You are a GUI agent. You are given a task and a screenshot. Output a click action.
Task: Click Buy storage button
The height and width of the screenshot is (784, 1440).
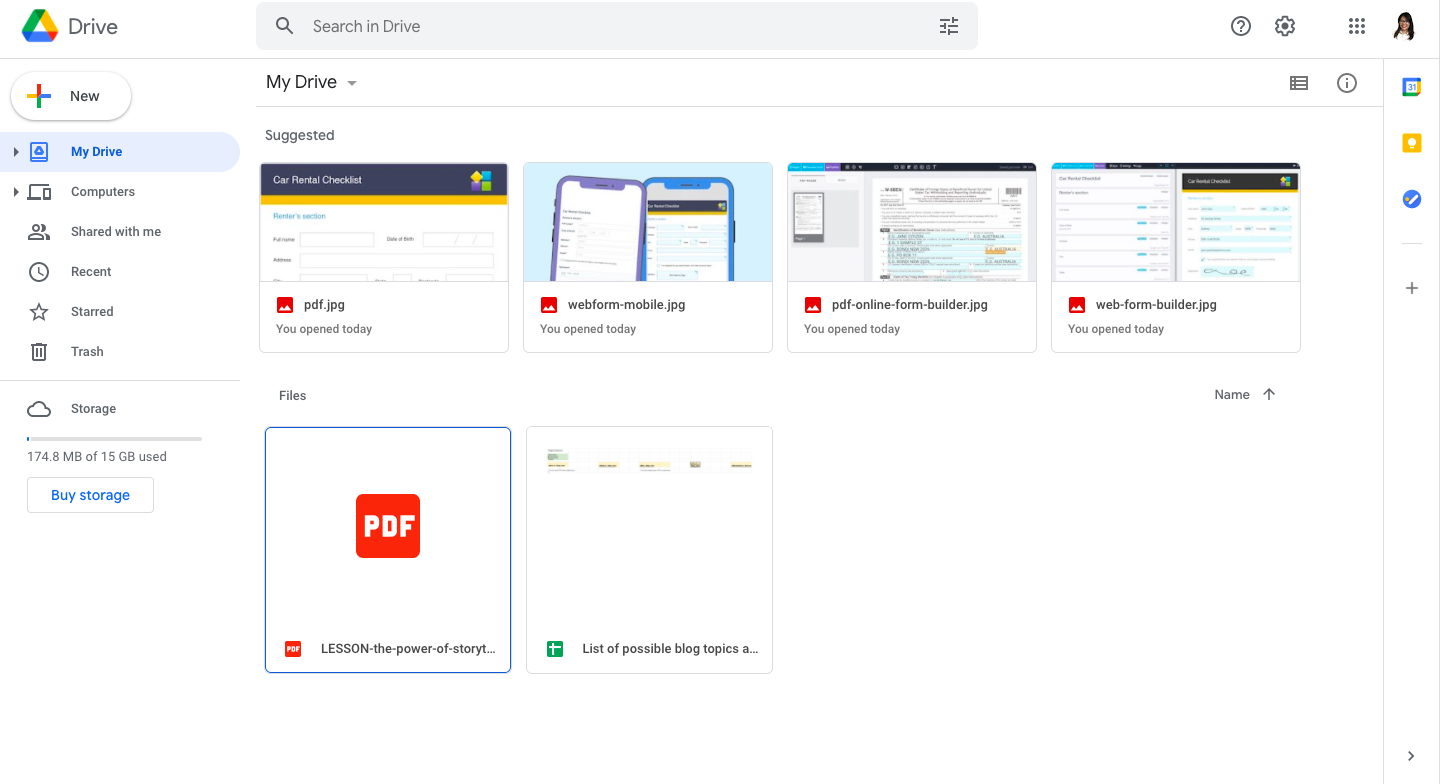(90, 495)
